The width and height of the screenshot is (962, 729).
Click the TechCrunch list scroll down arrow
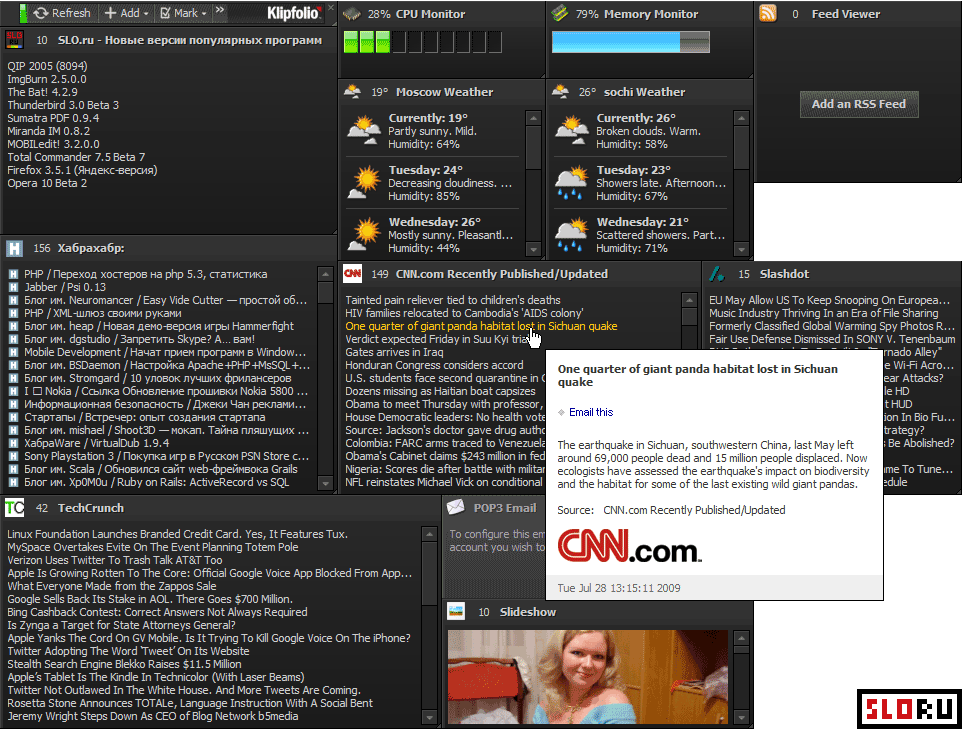pos(429,717)
